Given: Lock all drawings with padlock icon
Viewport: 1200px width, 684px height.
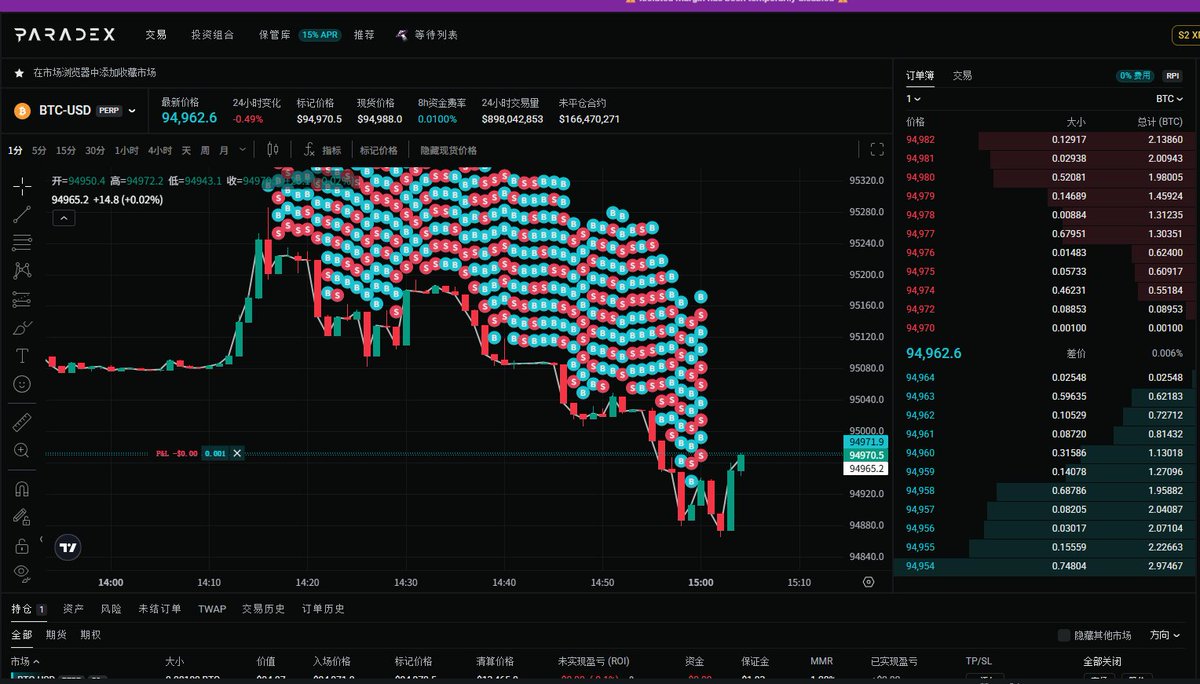Looking at the screenshot, I should [22, 546].
